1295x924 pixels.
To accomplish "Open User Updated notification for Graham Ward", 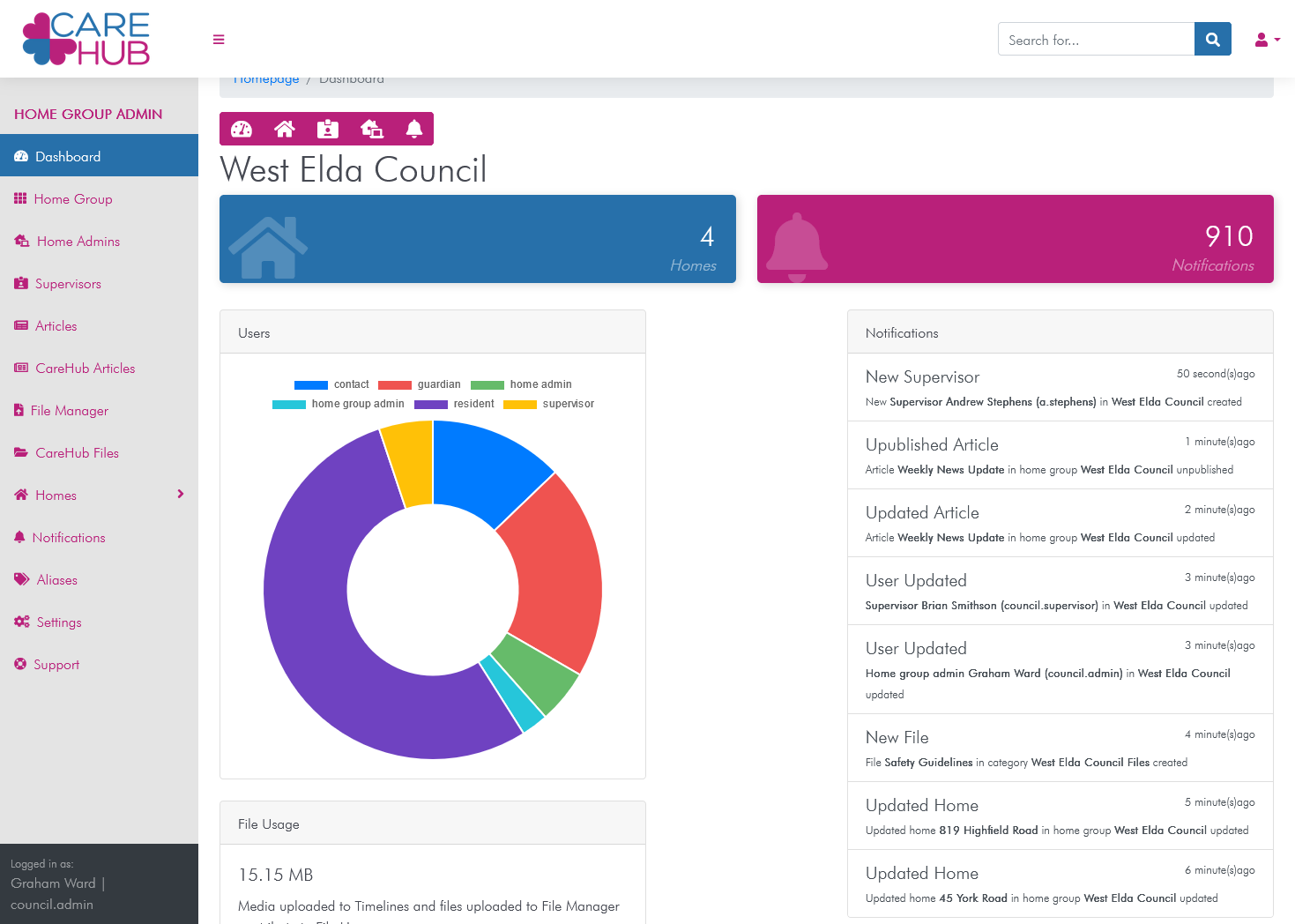I will [x=1061, y=670].
